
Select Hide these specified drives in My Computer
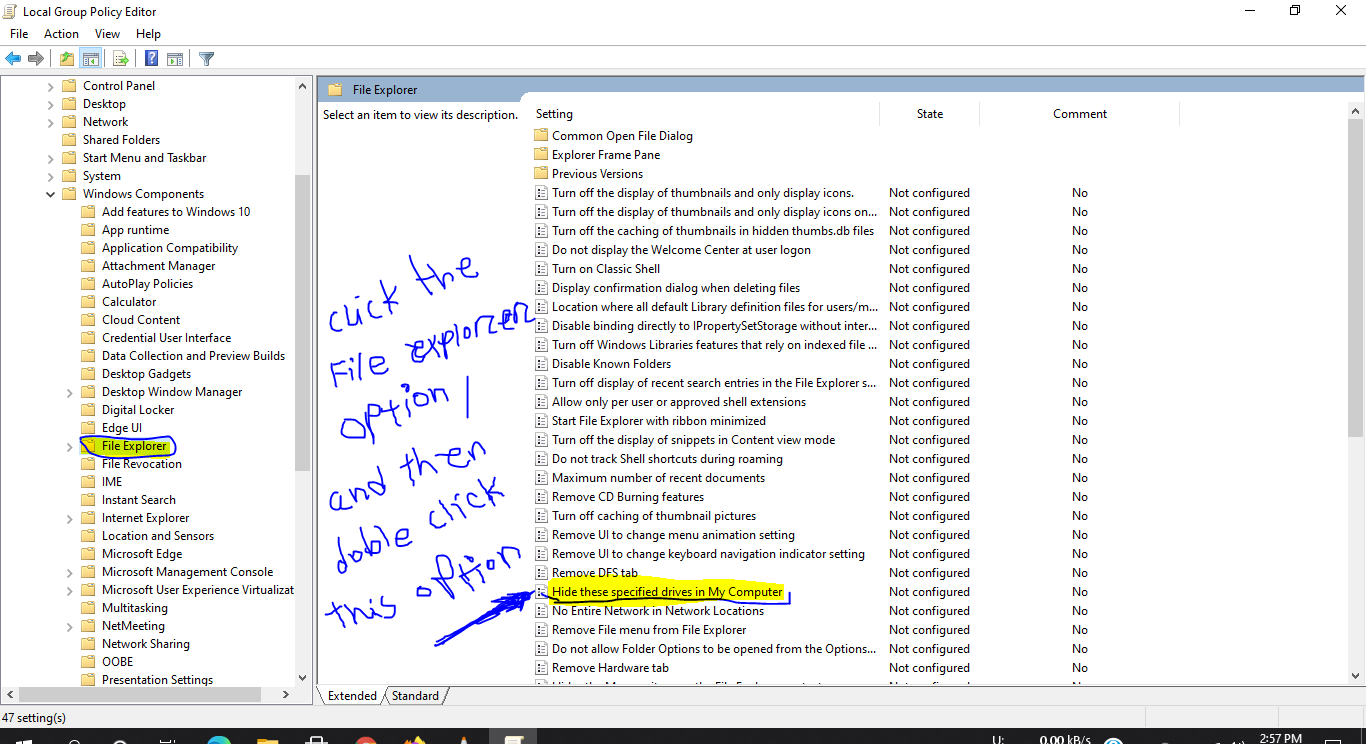coord(667,591)
